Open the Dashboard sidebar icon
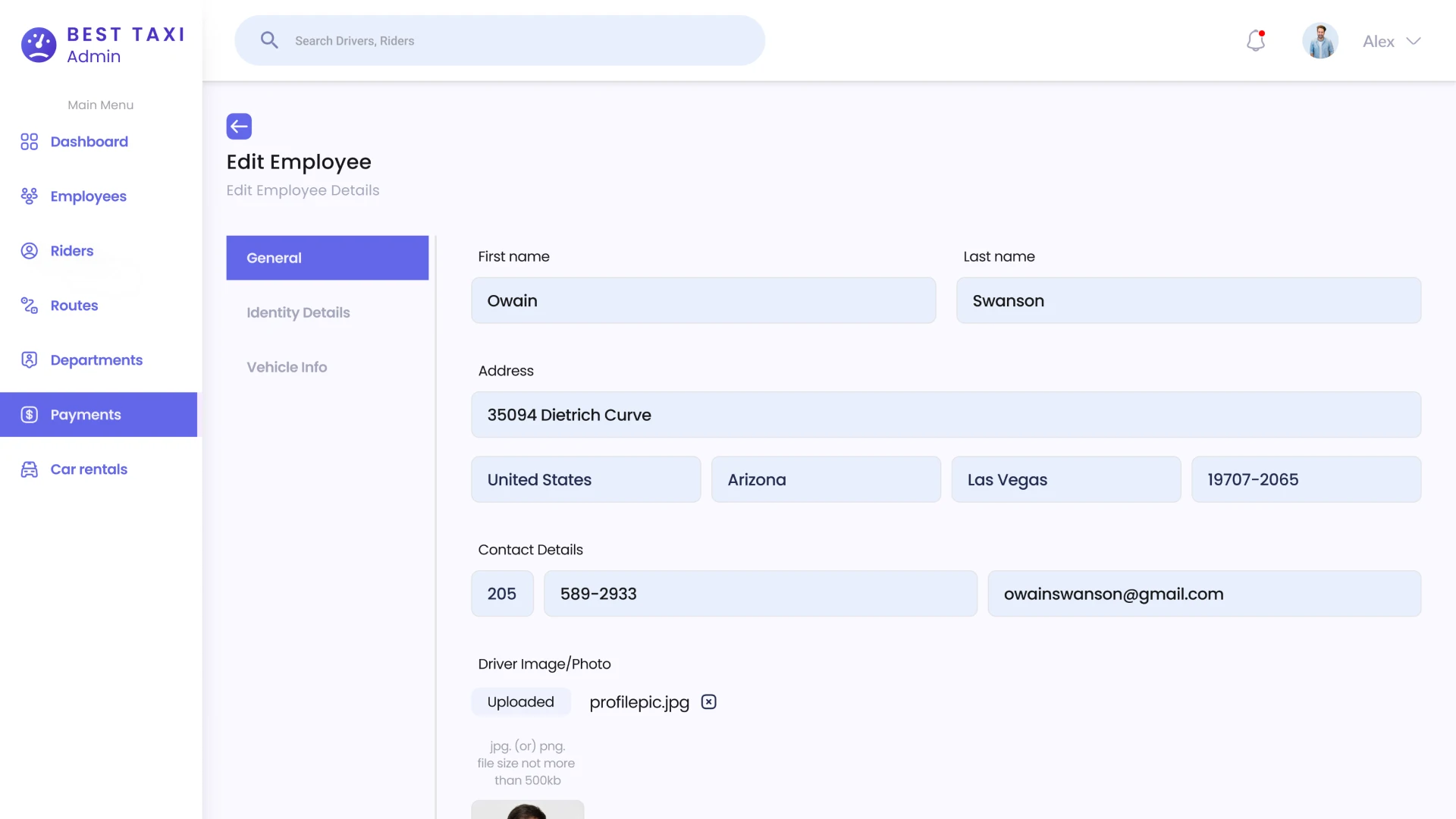 29,142
